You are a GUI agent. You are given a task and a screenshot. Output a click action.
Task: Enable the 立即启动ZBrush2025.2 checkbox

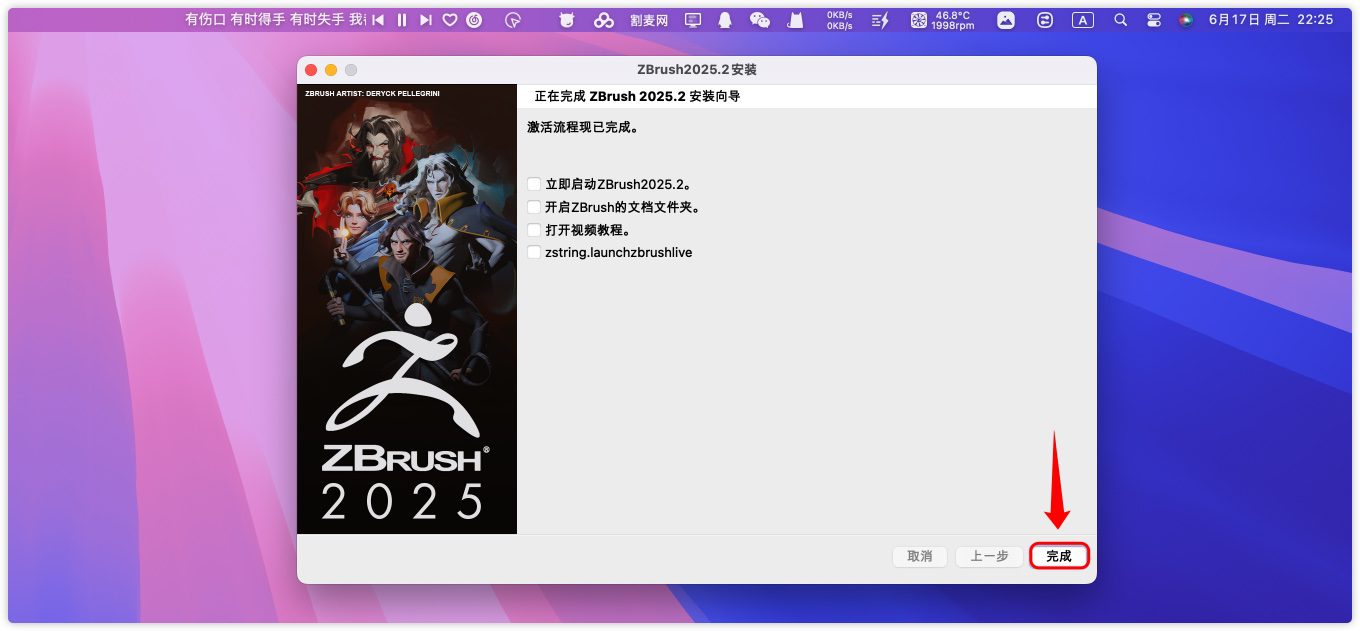[535, 184]
